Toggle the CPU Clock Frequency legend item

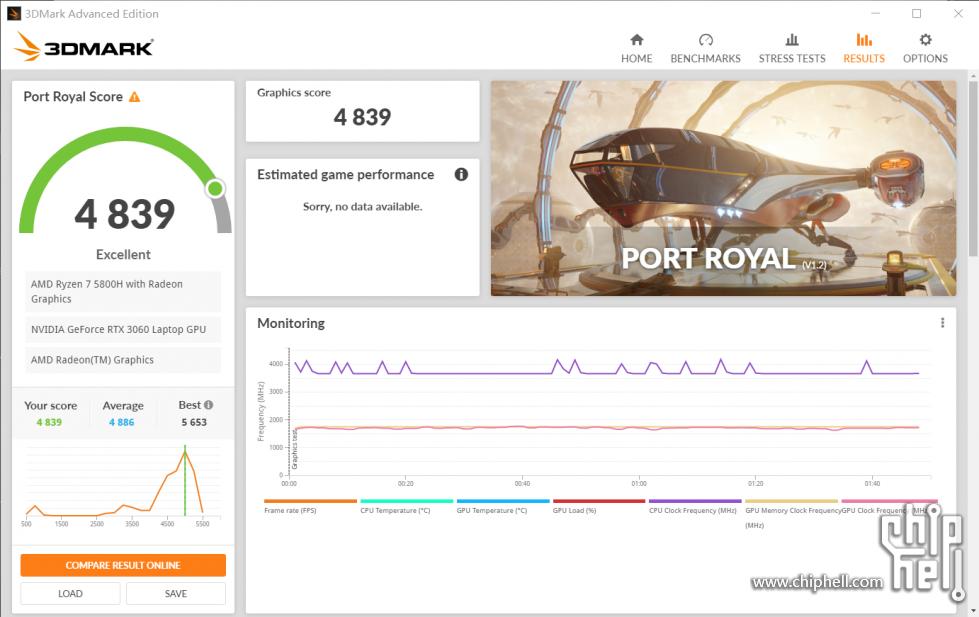pos(695,506)
